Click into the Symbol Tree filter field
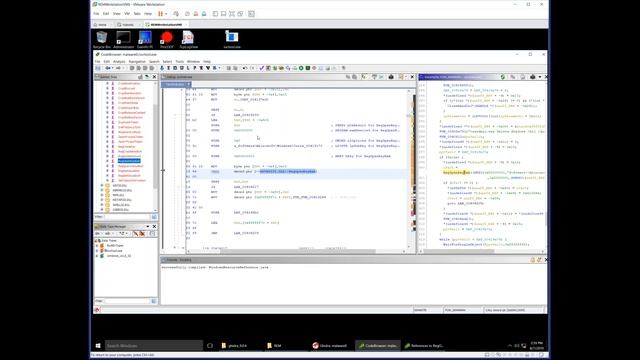Screen dimensions: 640x360 point(127,217)
